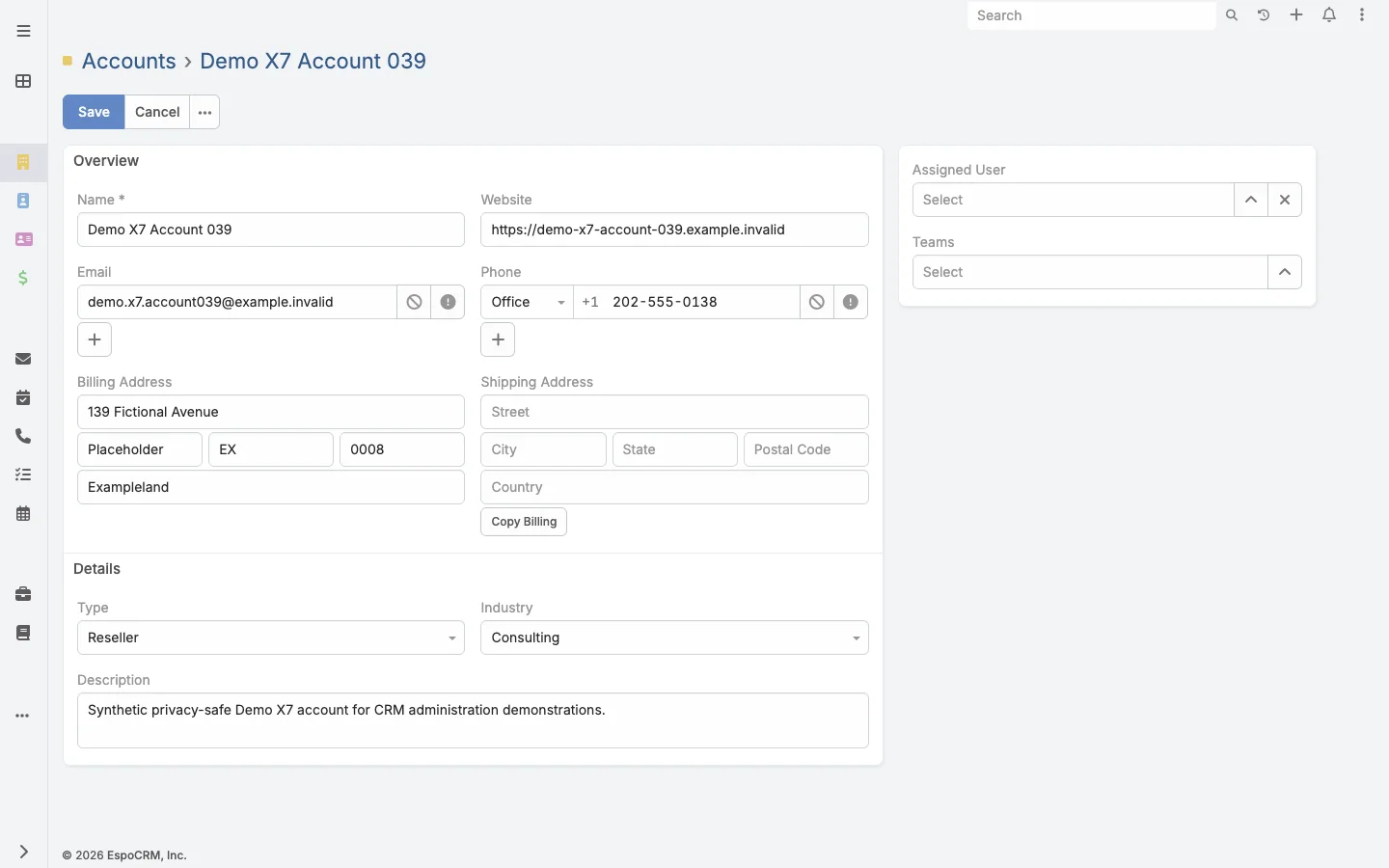Open the top-right vertical dots menu

(x=1362, y=15)
